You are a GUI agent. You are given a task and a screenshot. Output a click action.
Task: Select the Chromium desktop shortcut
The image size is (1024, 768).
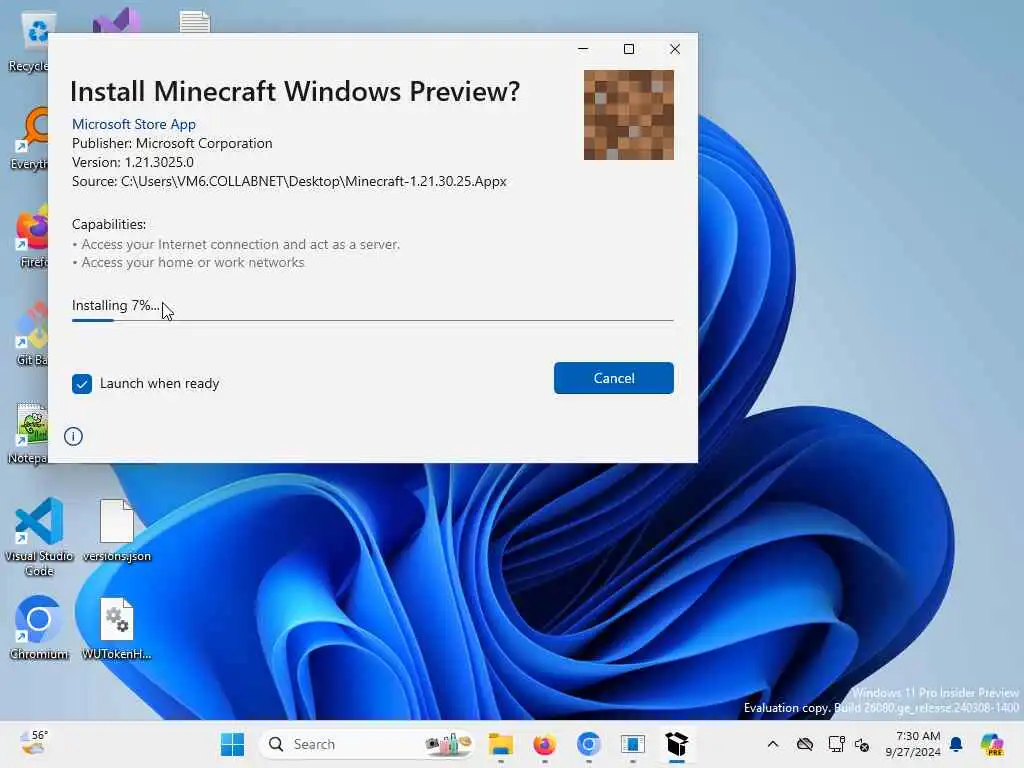pyautogui.click(x=39, y=627)
